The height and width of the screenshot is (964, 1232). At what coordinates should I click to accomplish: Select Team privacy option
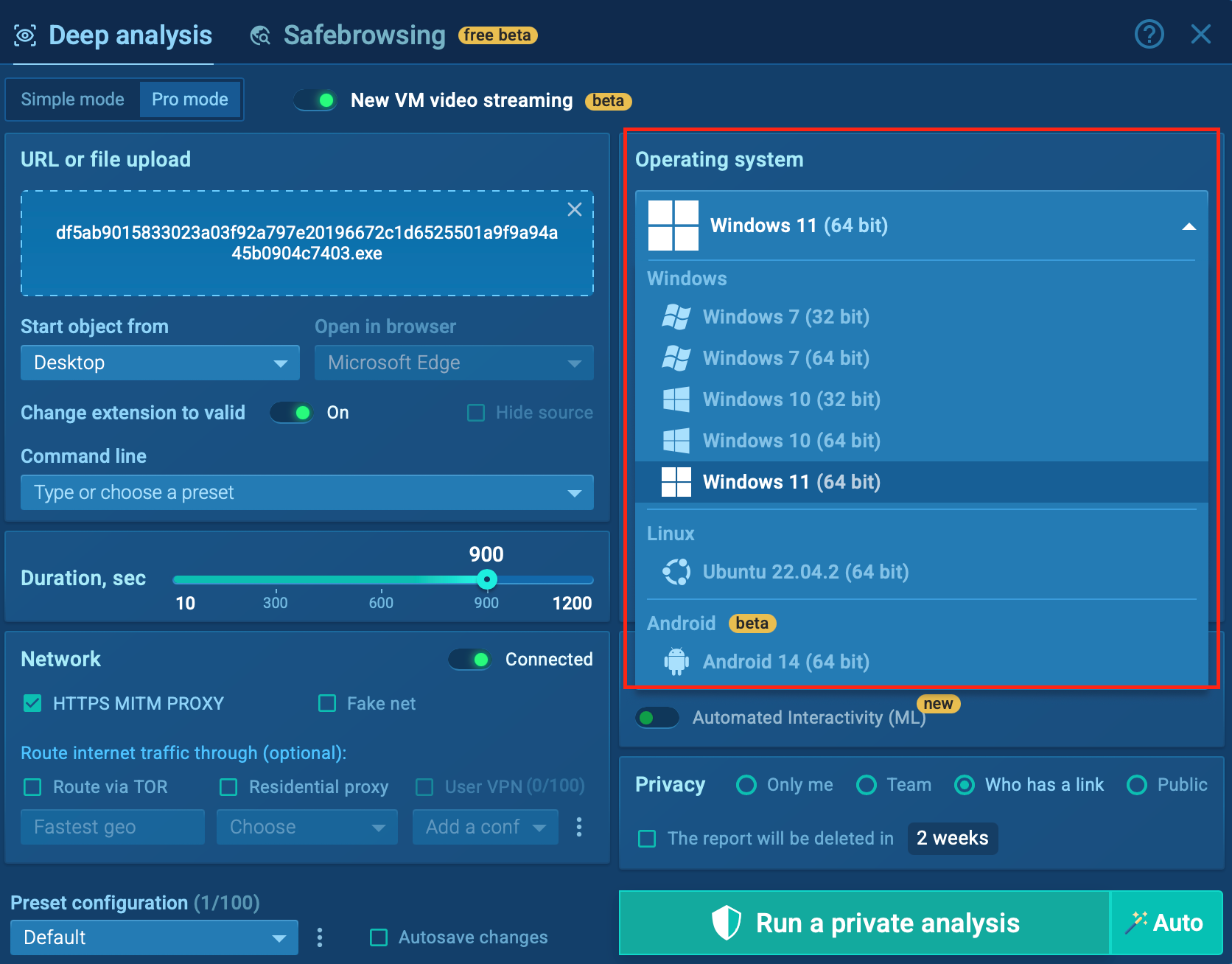point(867,785)
